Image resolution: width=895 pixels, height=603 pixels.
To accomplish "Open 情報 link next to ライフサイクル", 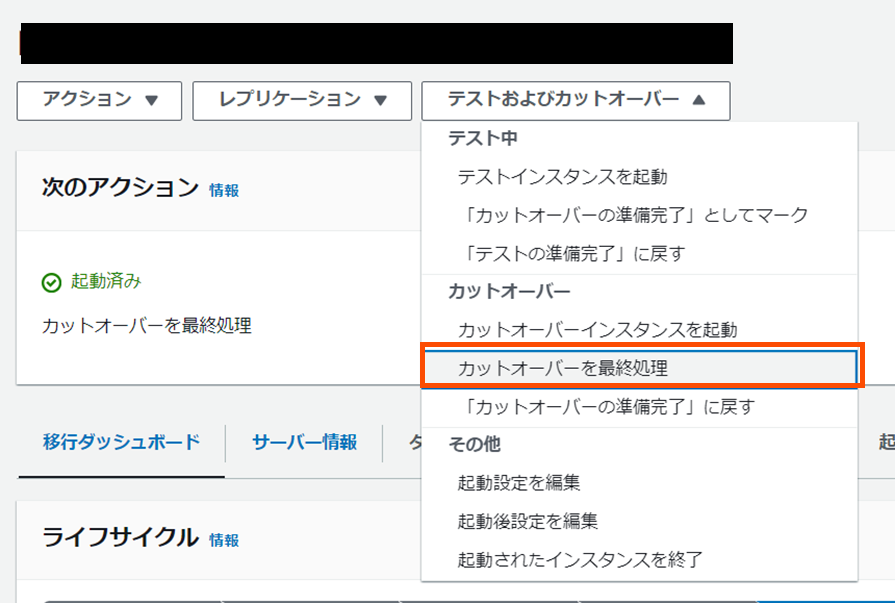I will (x=224, y=540).
